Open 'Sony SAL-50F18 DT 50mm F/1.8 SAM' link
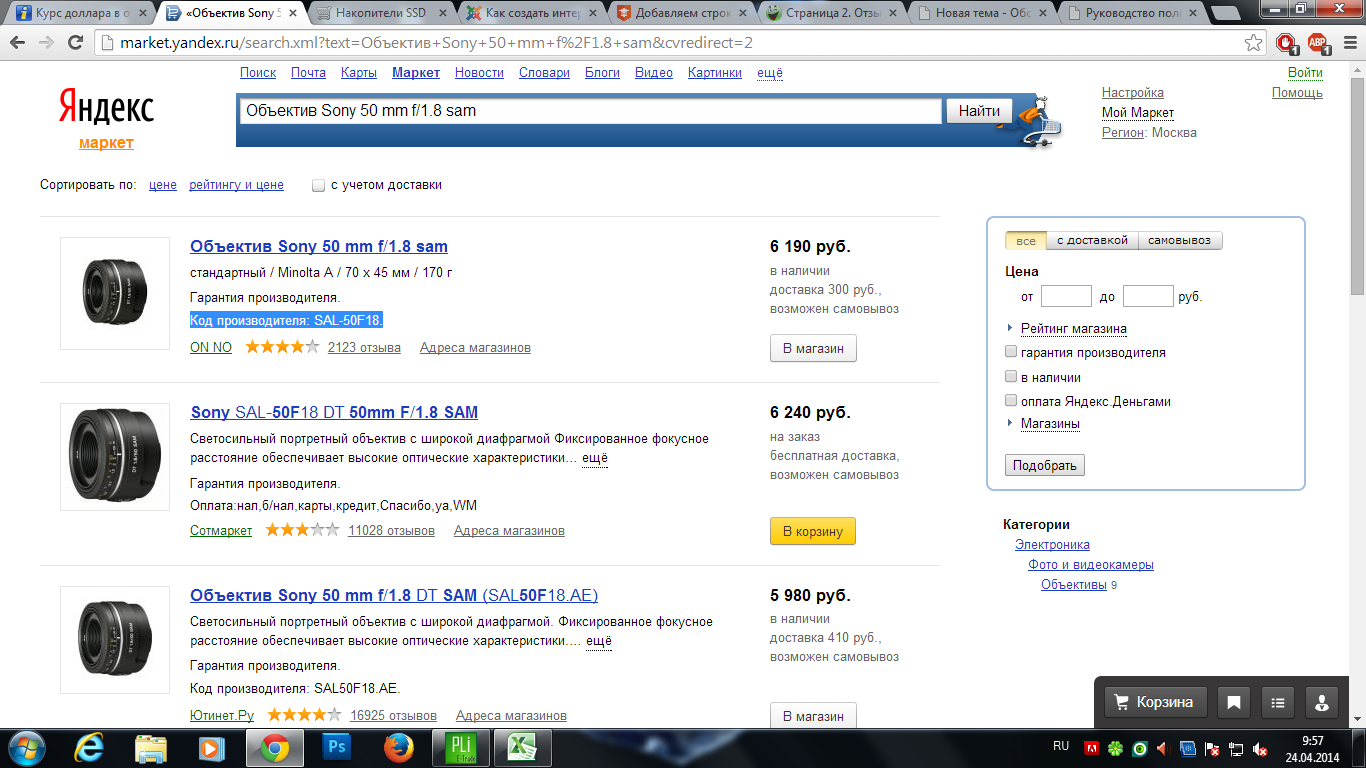Viewport: 1366px width, 768px height. 334,412
